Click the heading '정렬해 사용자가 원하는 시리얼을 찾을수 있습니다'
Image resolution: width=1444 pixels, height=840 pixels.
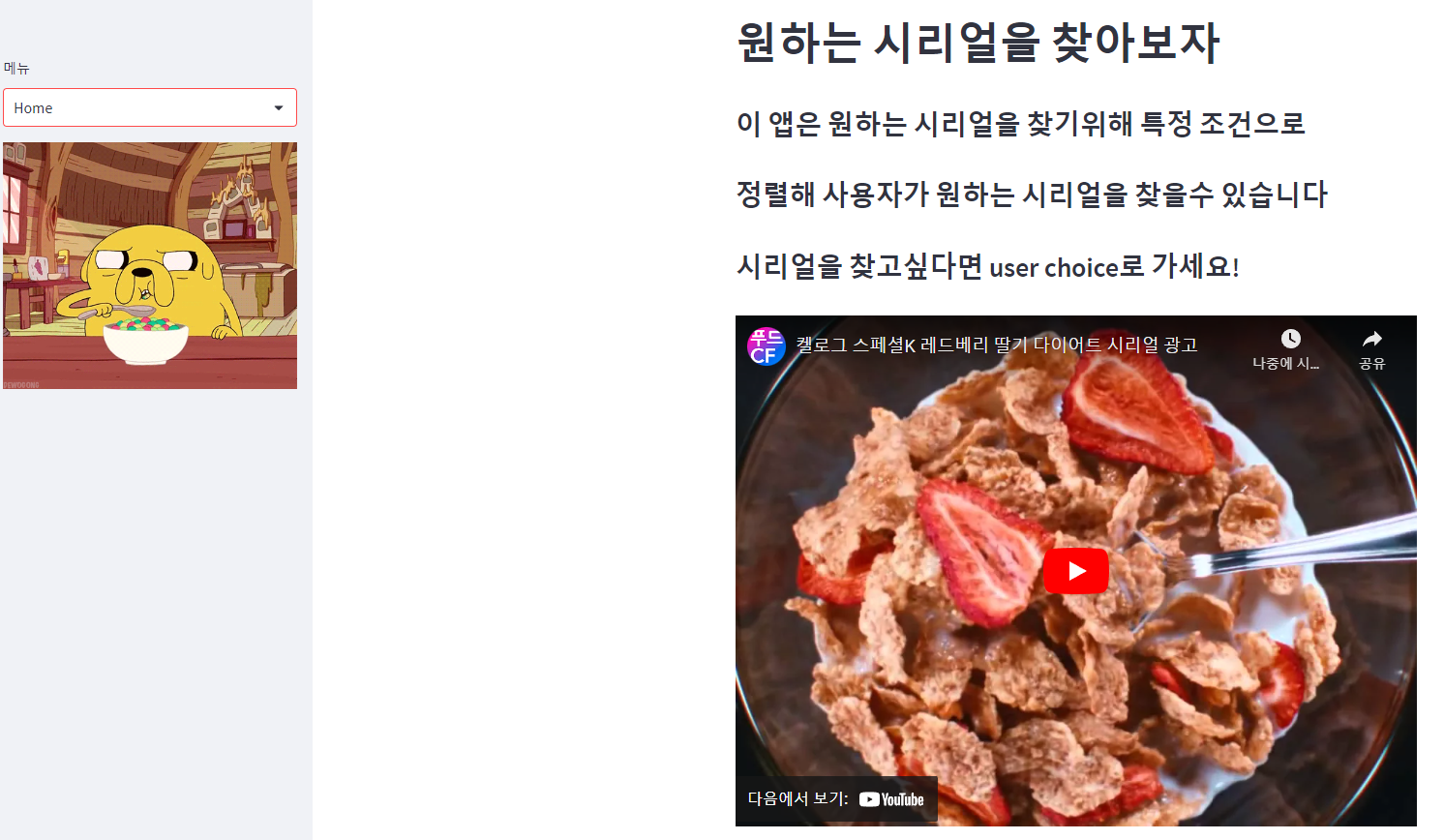coord(1032,195)
